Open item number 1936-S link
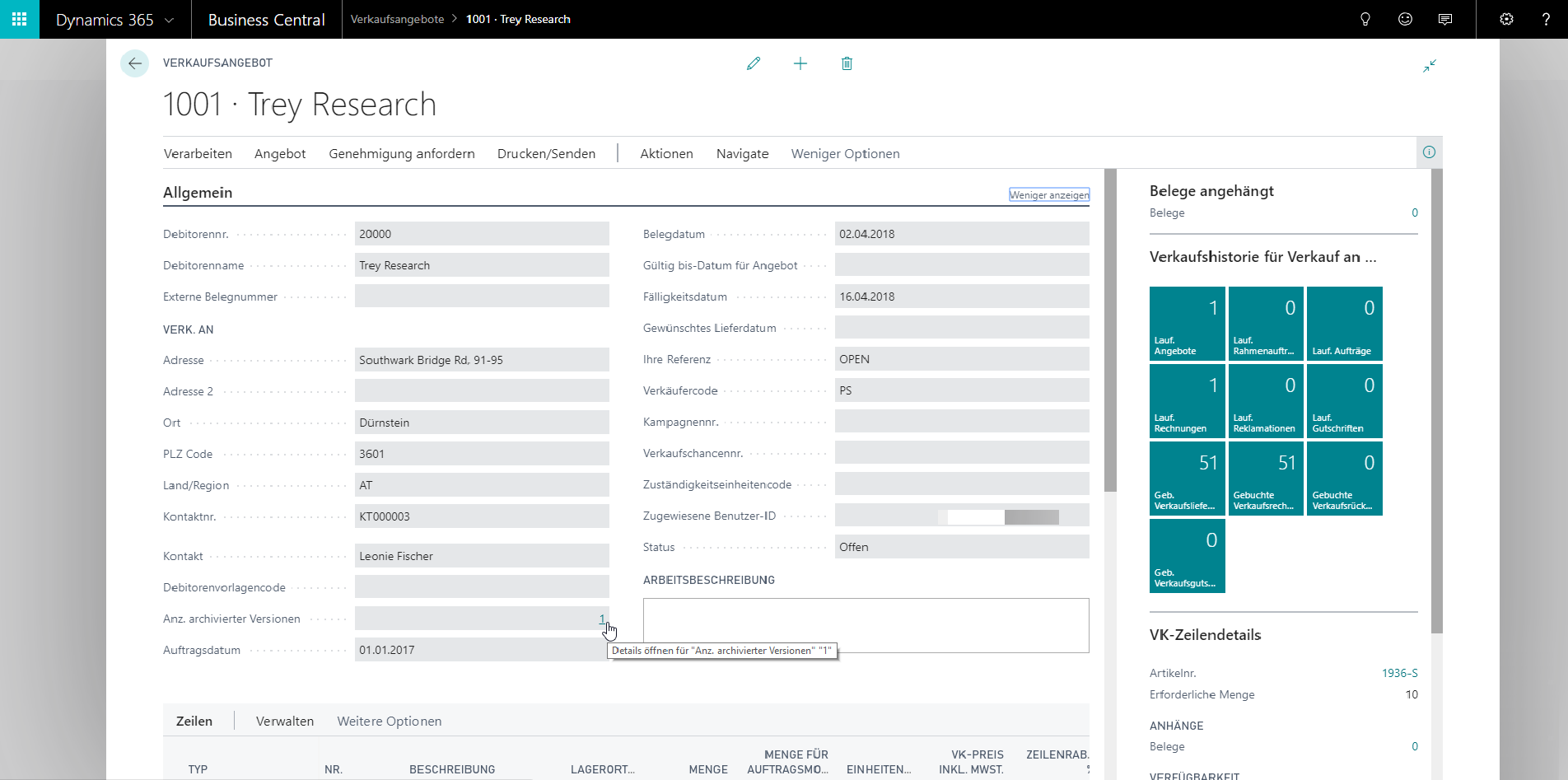Image resolution: width=1568 pixels, height=780 pixels. (1399, 673)
